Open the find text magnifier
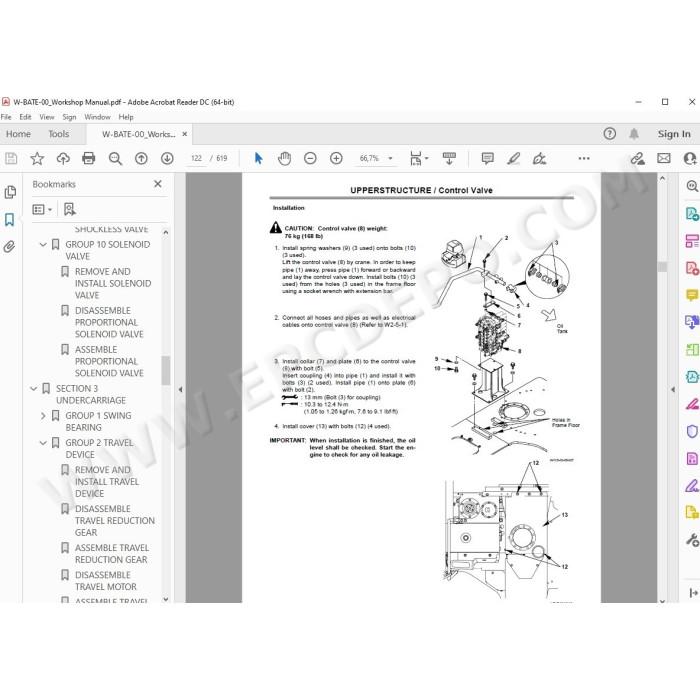 click(115, 158)
